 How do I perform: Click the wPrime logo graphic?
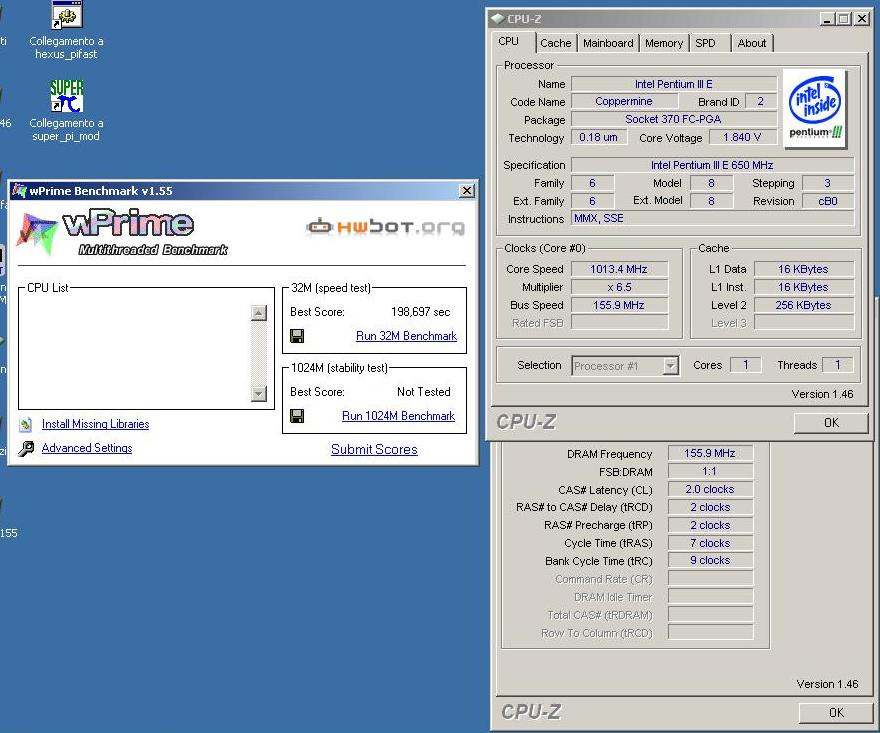coord(121,232)
